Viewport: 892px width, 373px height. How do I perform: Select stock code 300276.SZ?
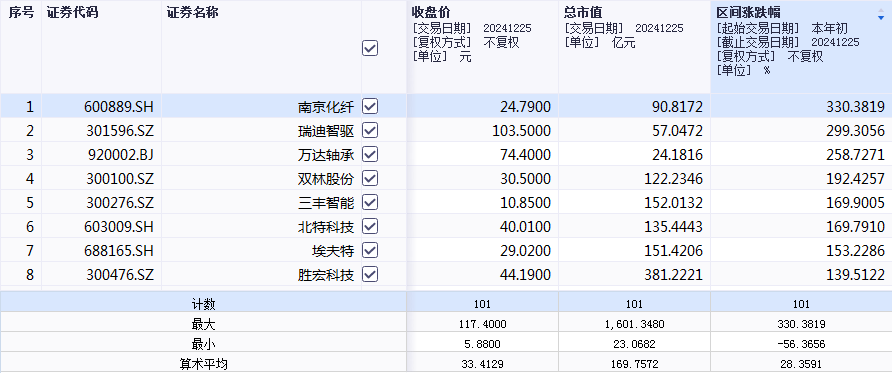[x=120, y=203]
